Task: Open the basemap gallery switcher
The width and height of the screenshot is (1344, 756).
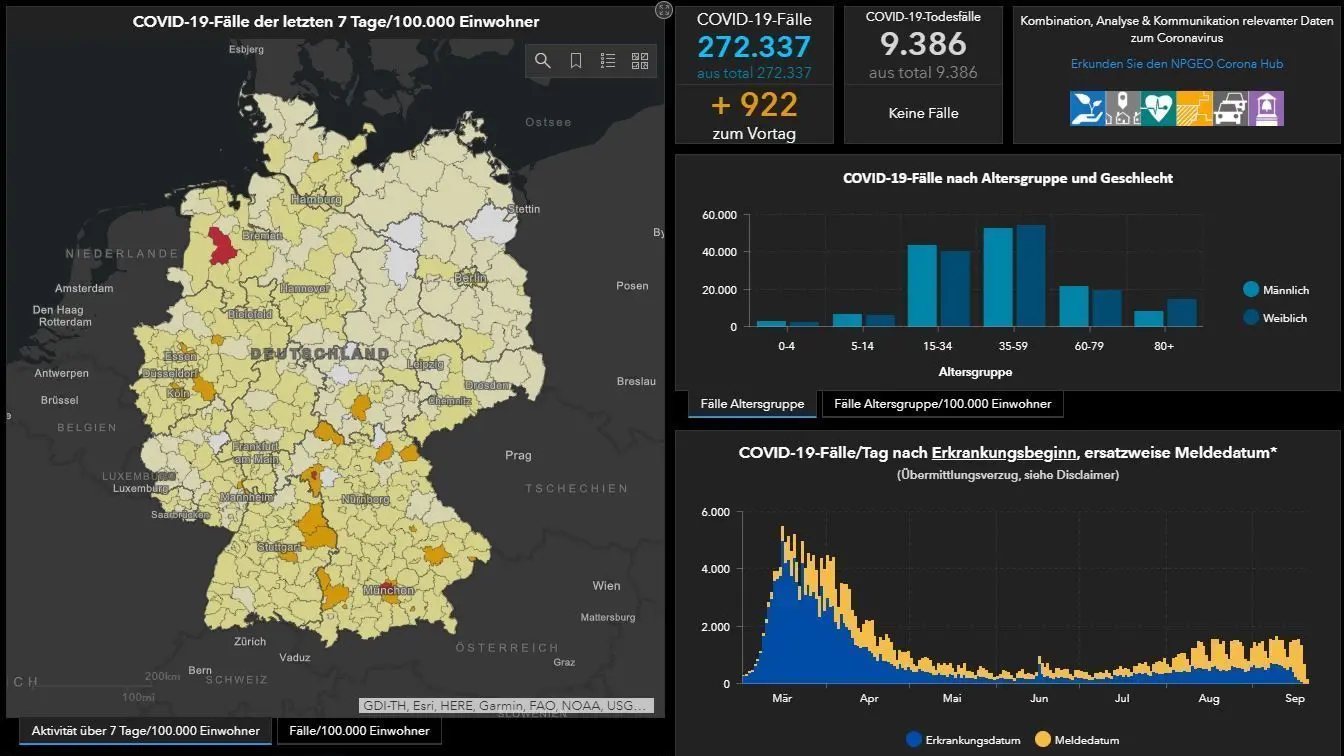Action: tap(640, 61)
